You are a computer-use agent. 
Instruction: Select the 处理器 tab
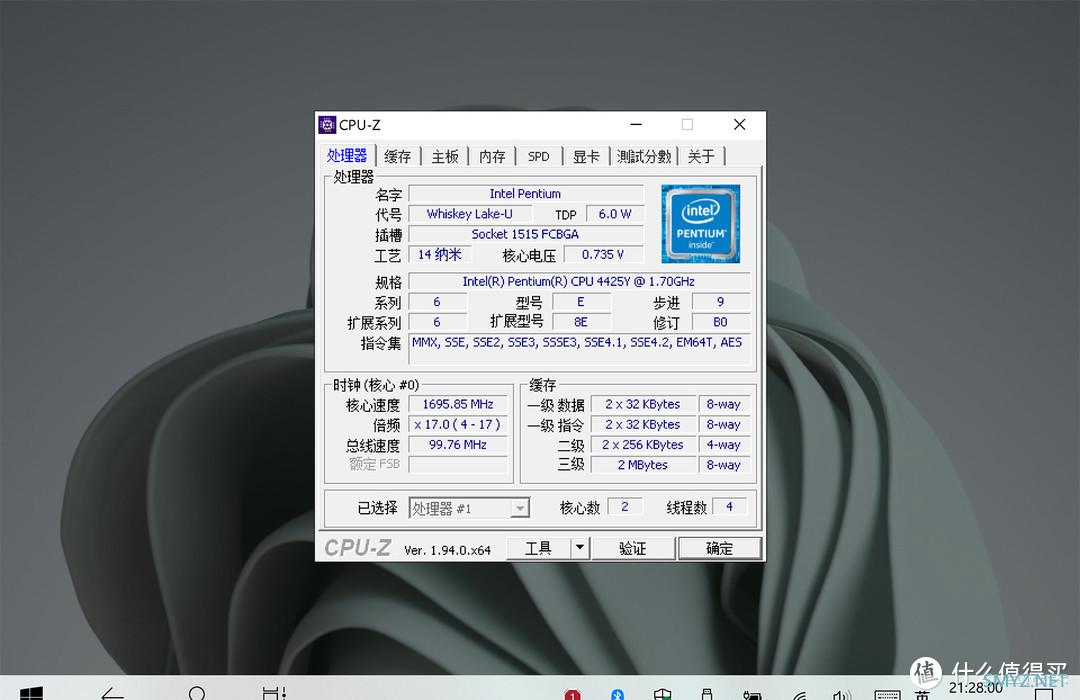pyautogui.click(x=347, y=155)
